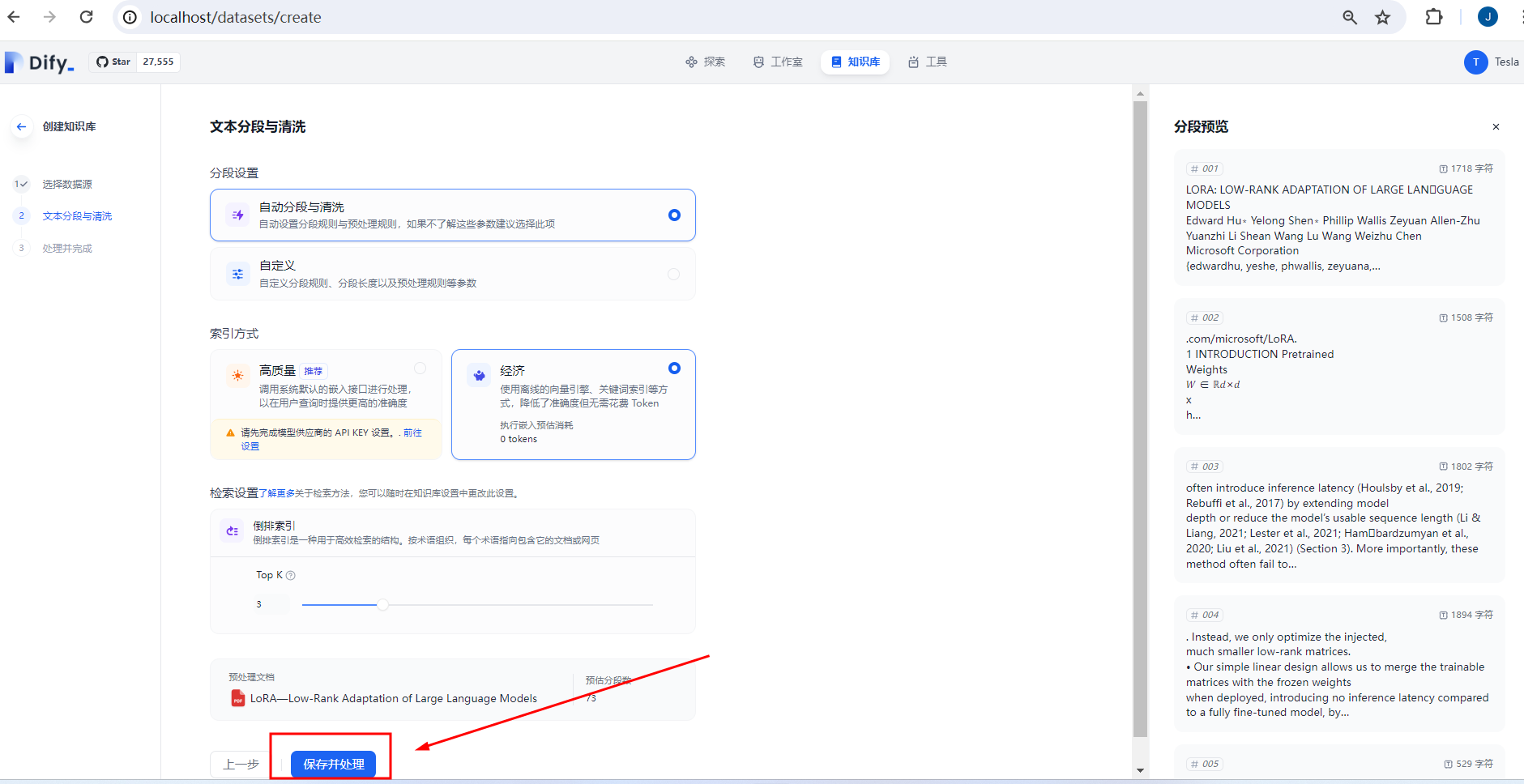The image size is (1524, 784).
Task: Open the browser zoom magnifier icon
Action: point(1350,17)
